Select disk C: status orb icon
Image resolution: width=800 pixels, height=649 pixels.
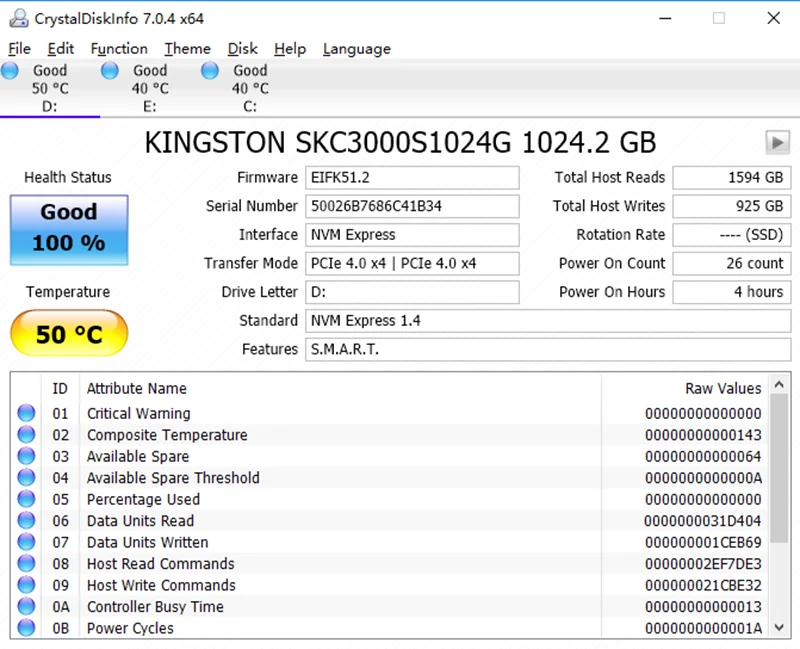(210, 70)
